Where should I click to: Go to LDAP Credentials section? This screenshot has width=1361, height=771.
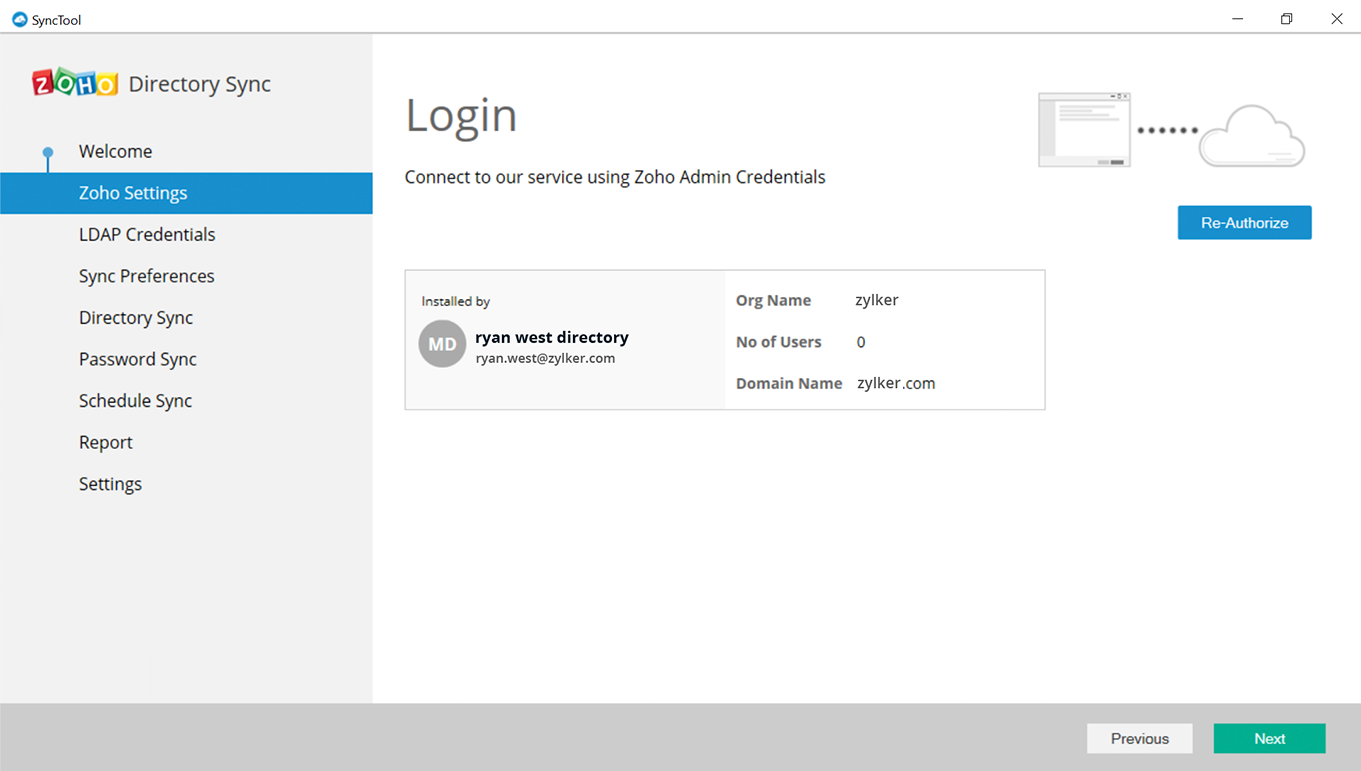click(147, 234)
